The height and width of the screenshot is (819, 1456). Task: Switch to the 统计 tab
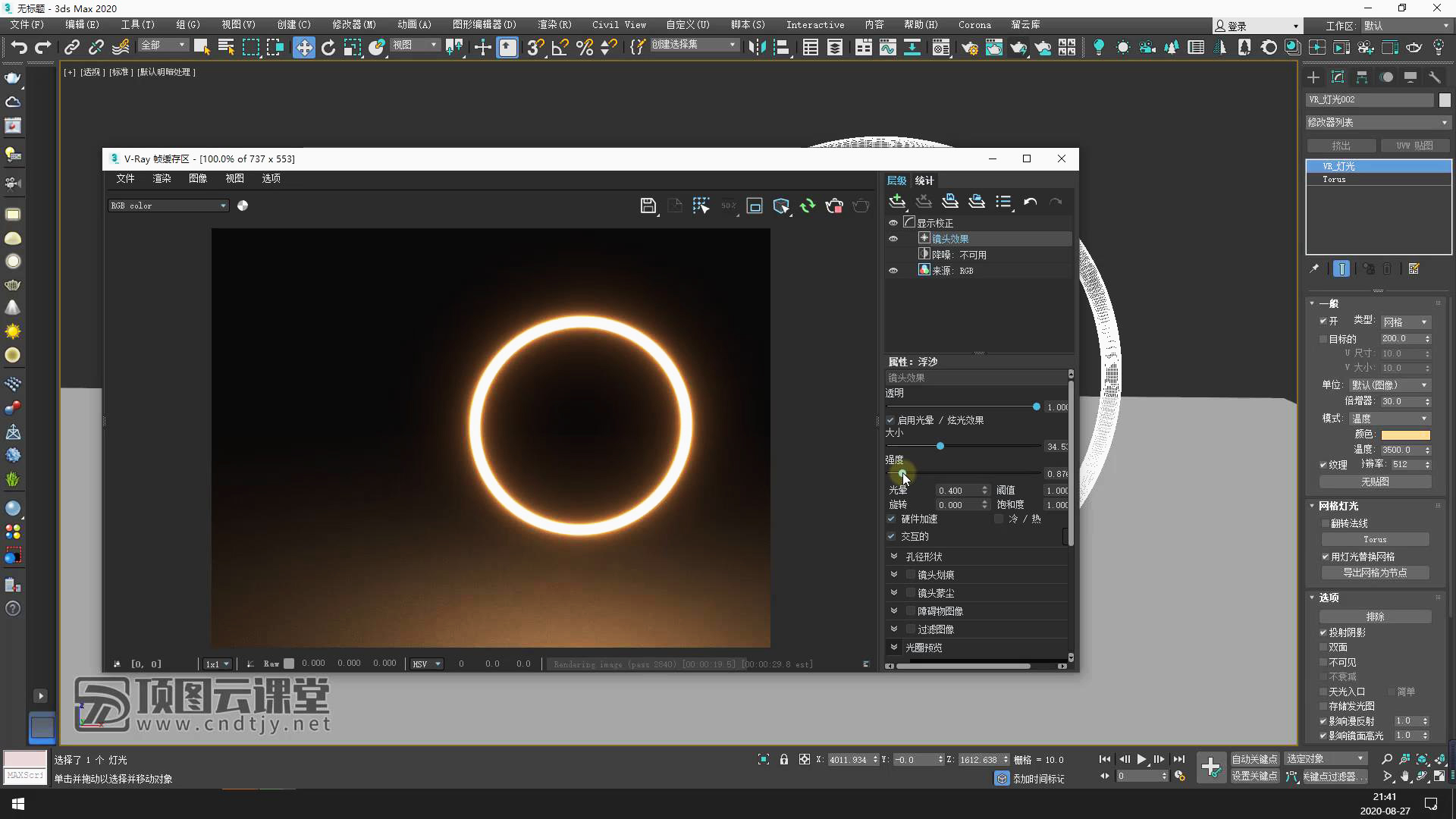point(924,180)
